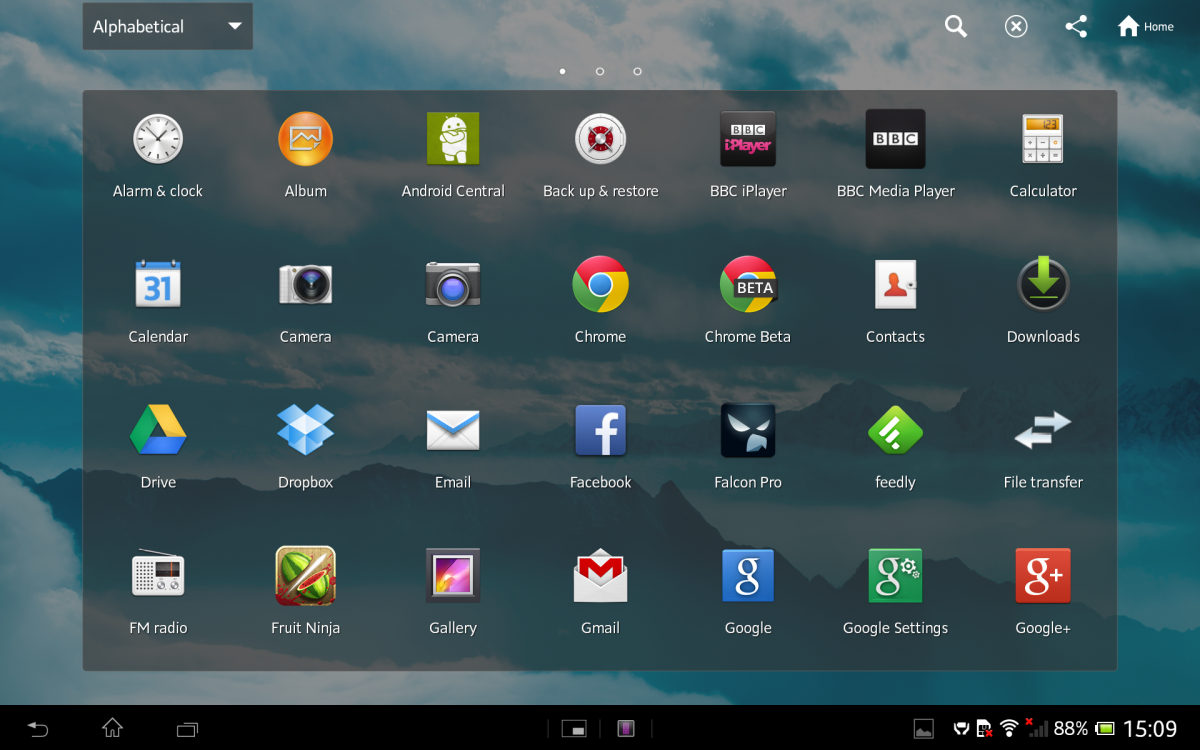The image size is (1200, 750).
Task: Expand the Alphabetical sort dropdown
Action: click(x=167, y=27)
